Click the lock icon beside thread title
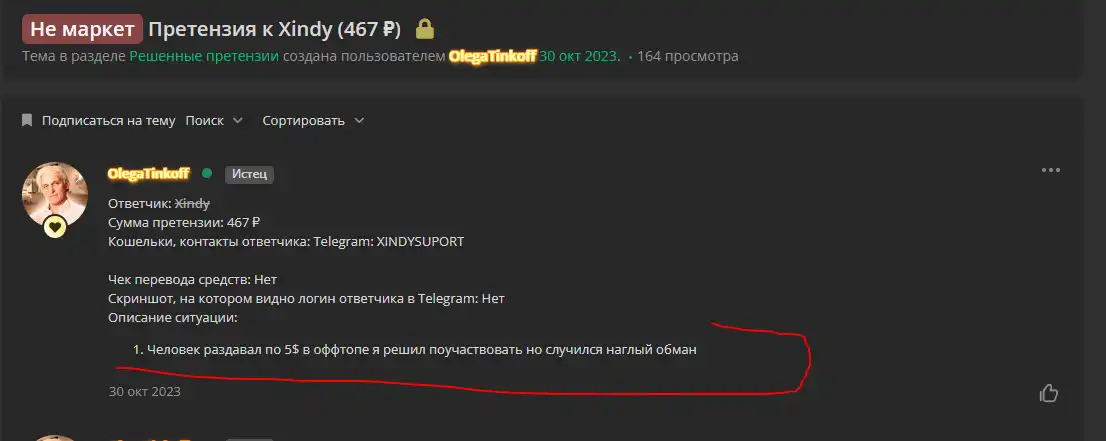1106x441 pixels. click(425, 29)
